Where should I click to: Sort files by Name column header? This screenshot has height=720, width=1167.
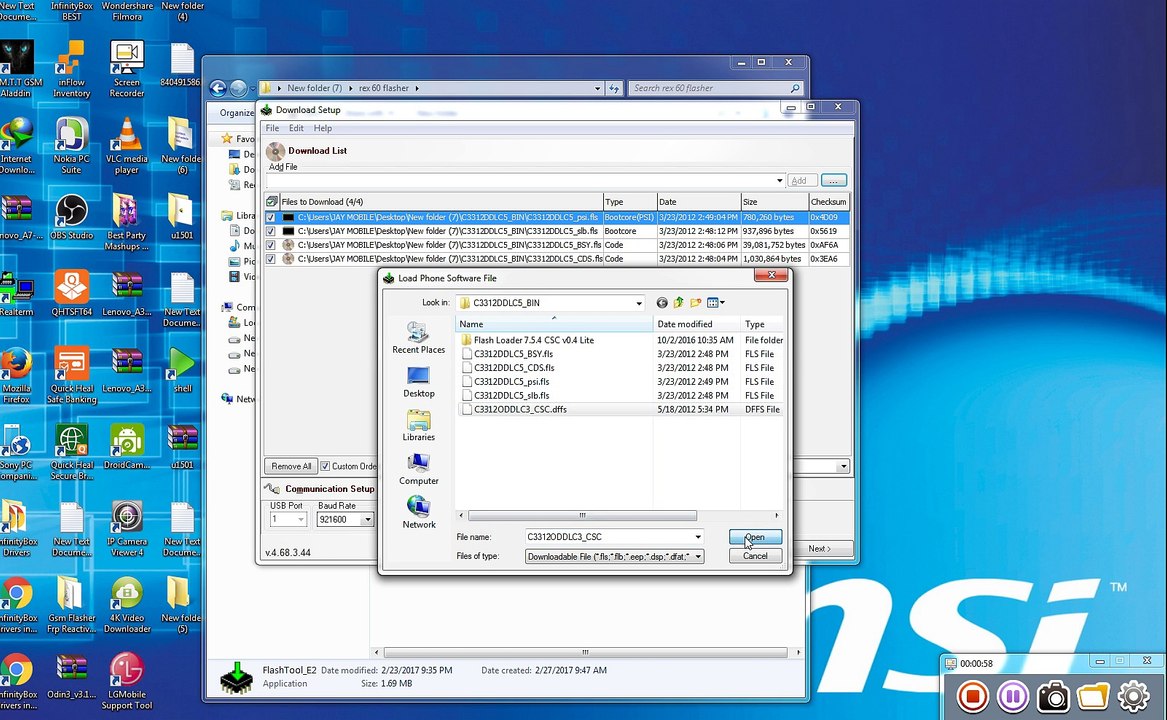click(554, 324)
